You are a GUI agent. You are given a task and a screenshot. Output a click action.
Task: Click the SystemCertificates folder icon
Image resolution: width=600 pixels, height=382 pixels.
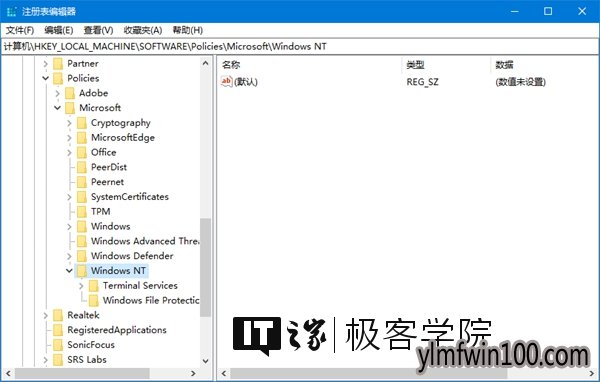(x=82, y=197)
